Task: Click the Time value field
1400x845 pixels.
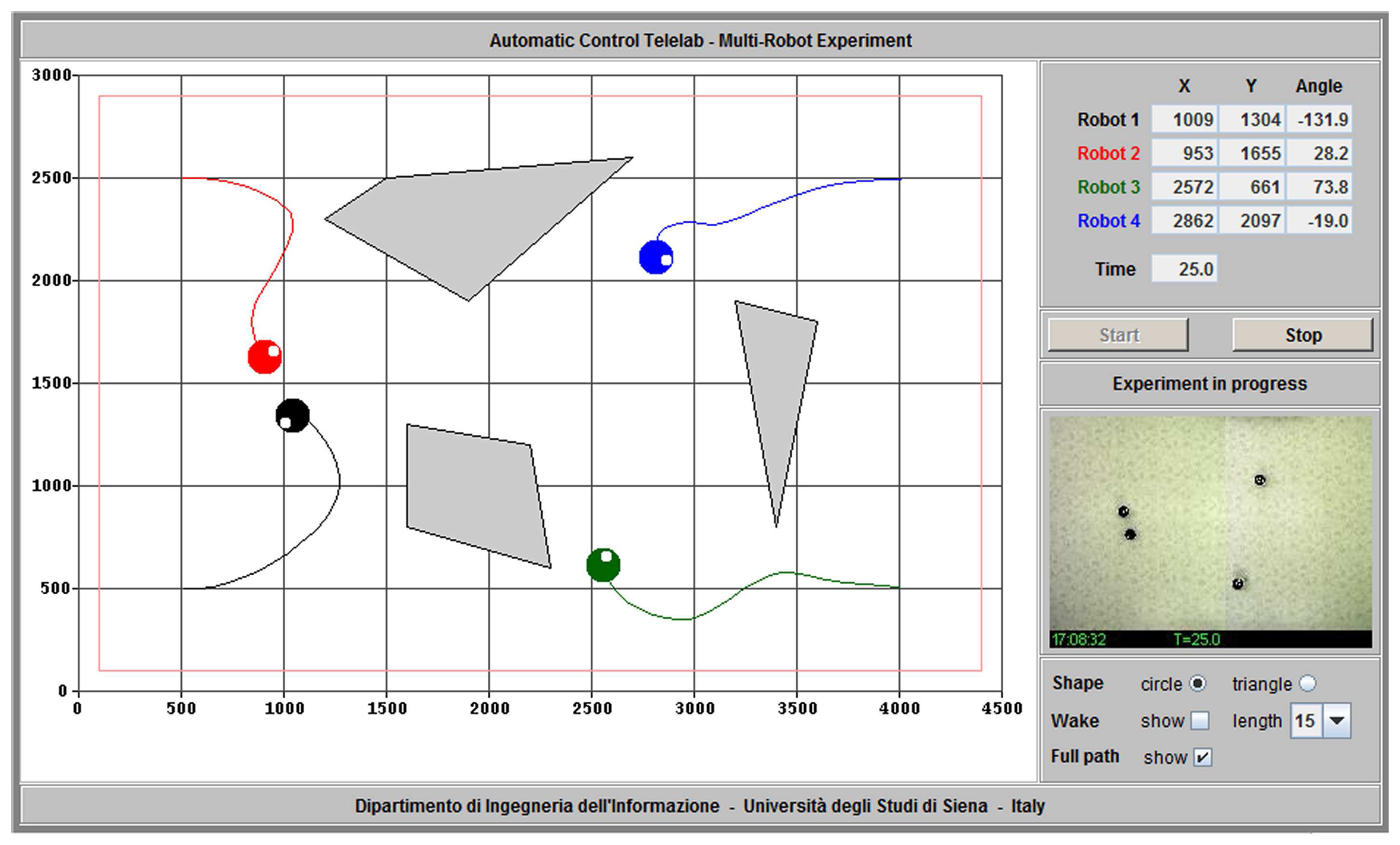Action: coord(1184,269)
